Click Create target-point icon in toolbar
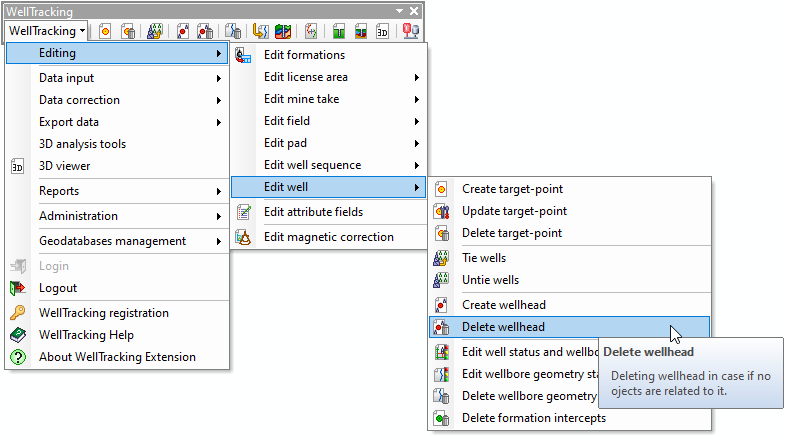Viewport: 787px width, 437px height. coord(105,32)
